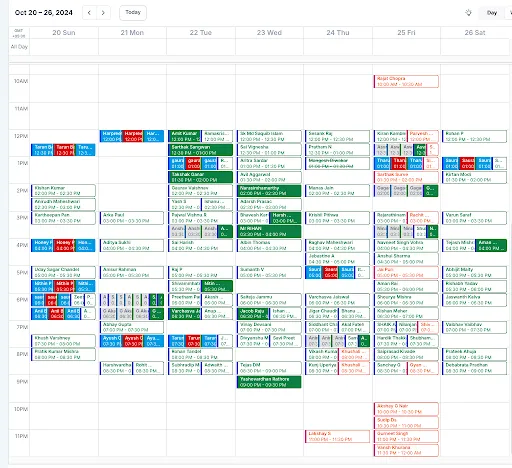Open Abhay Gupta 07:00 PM Monday event

(132, 327)
